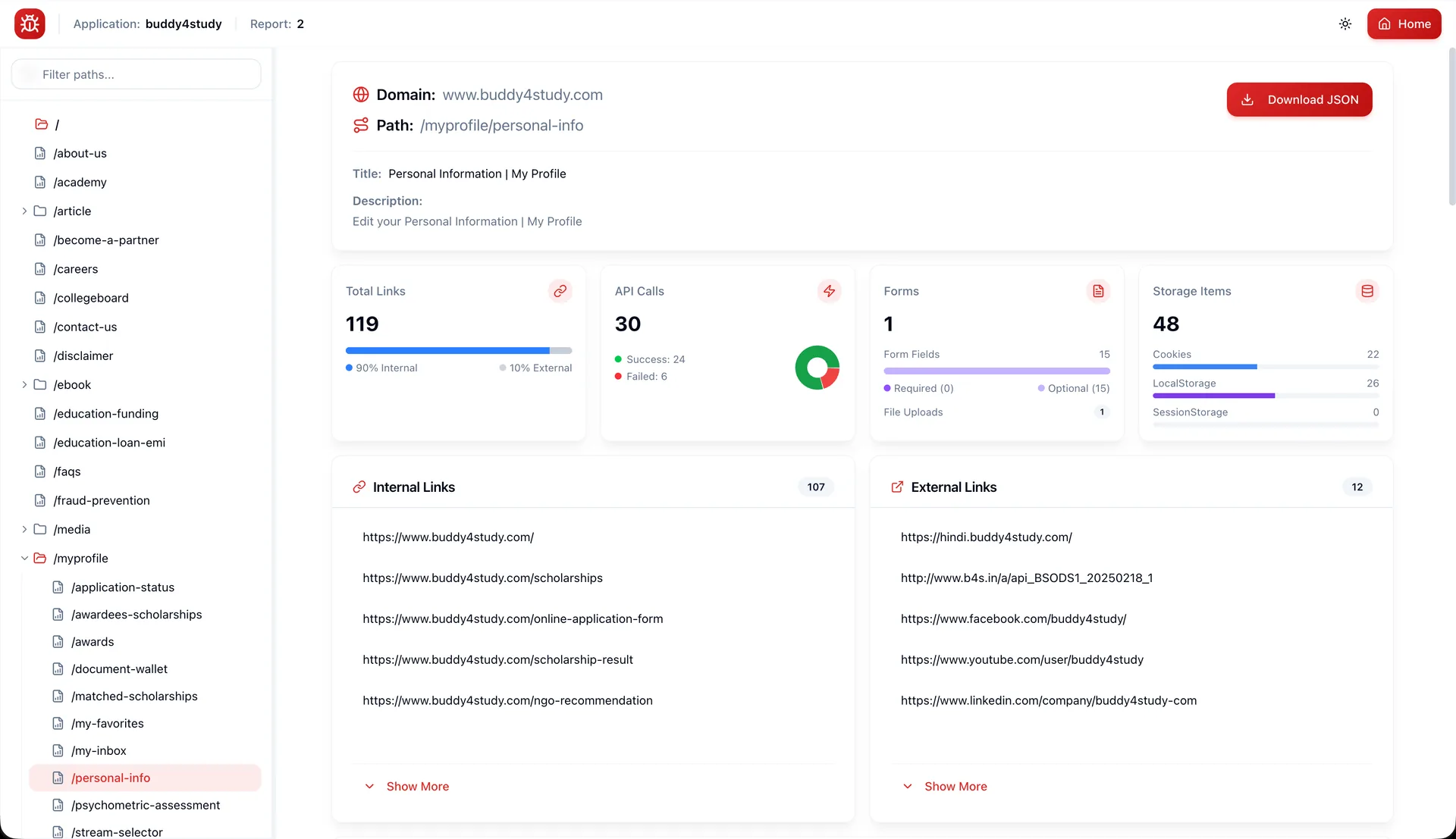Show More internal links
Viewport: 1456px width, 839px height.
(406, 787)
